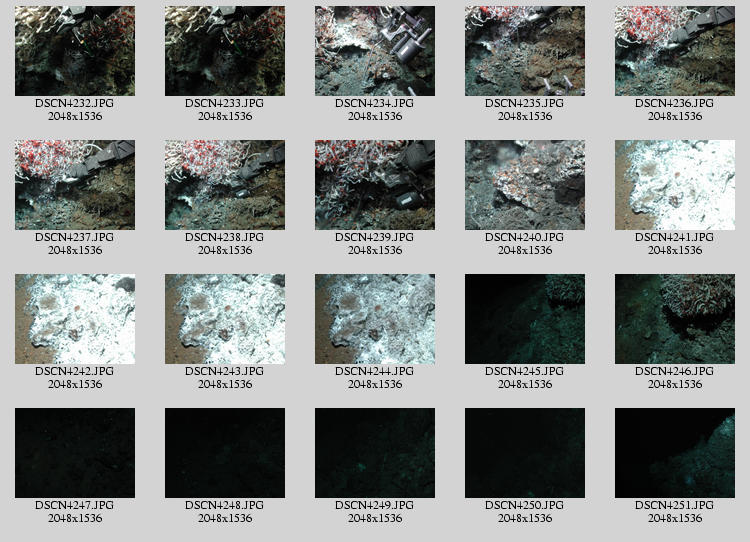The height and width of the screenshot is (542, 750).
Task: Open the DSCN4240.JPG thumbnail
Action: click(x=525, y=185)
